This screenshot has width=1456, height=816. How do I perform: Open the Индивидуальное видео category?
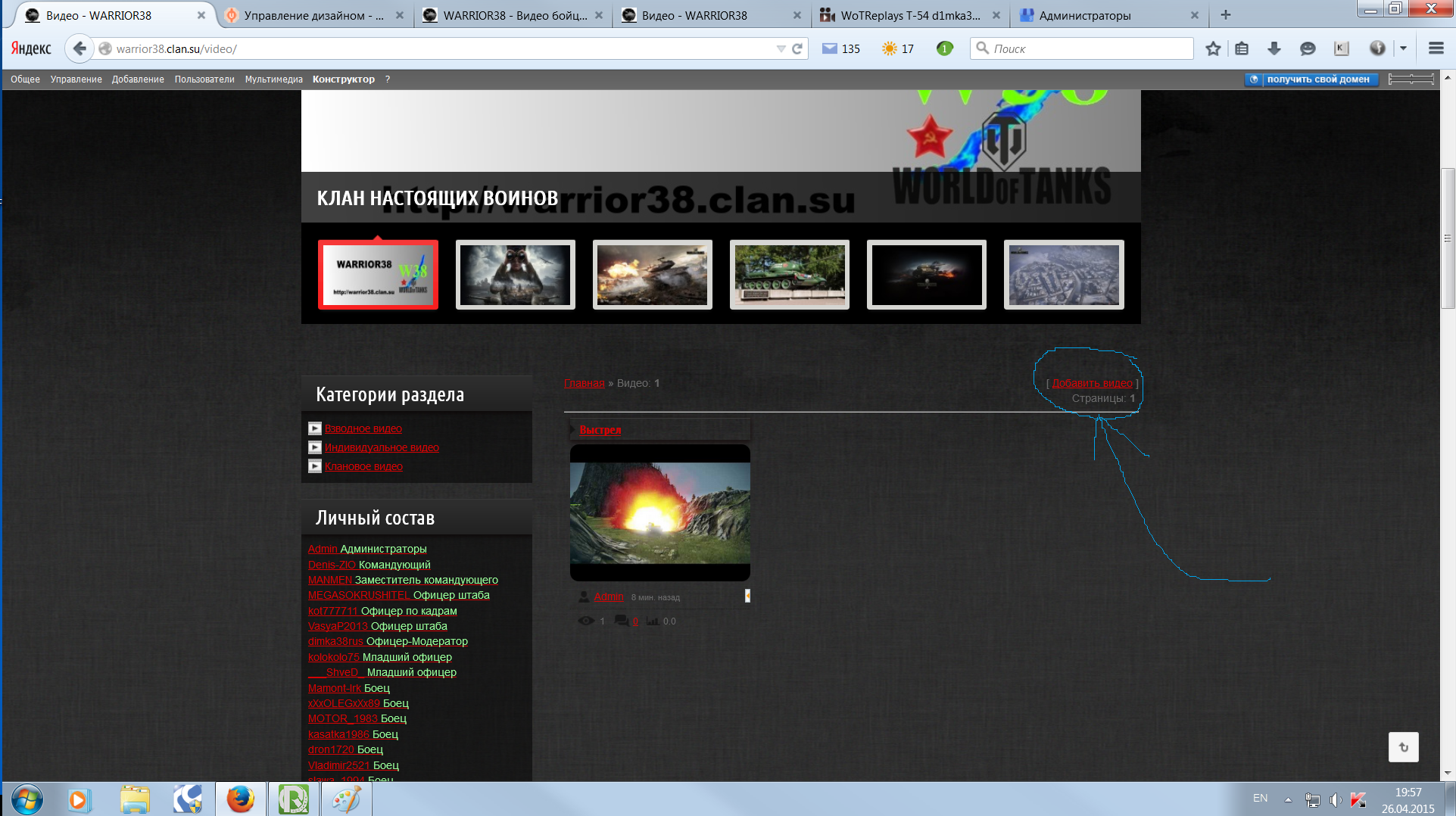(382, 447)
